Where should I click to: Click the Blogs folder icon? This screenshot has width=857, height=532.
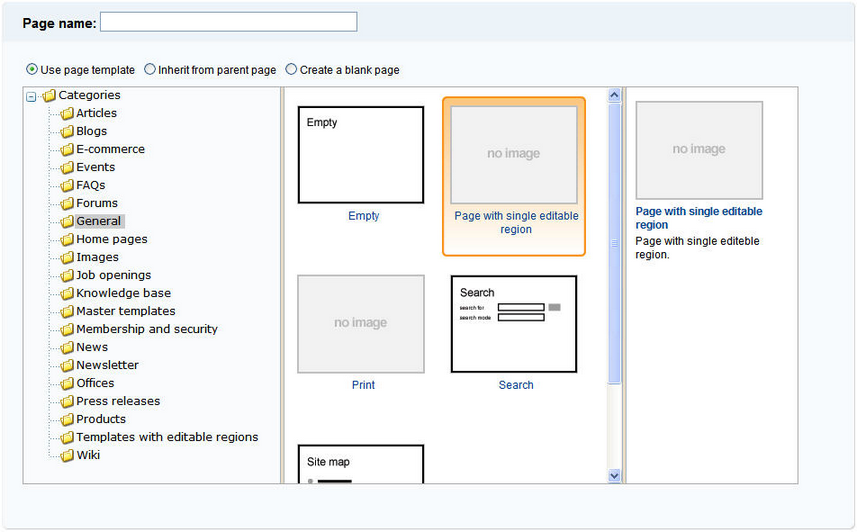tap(67, 131)
